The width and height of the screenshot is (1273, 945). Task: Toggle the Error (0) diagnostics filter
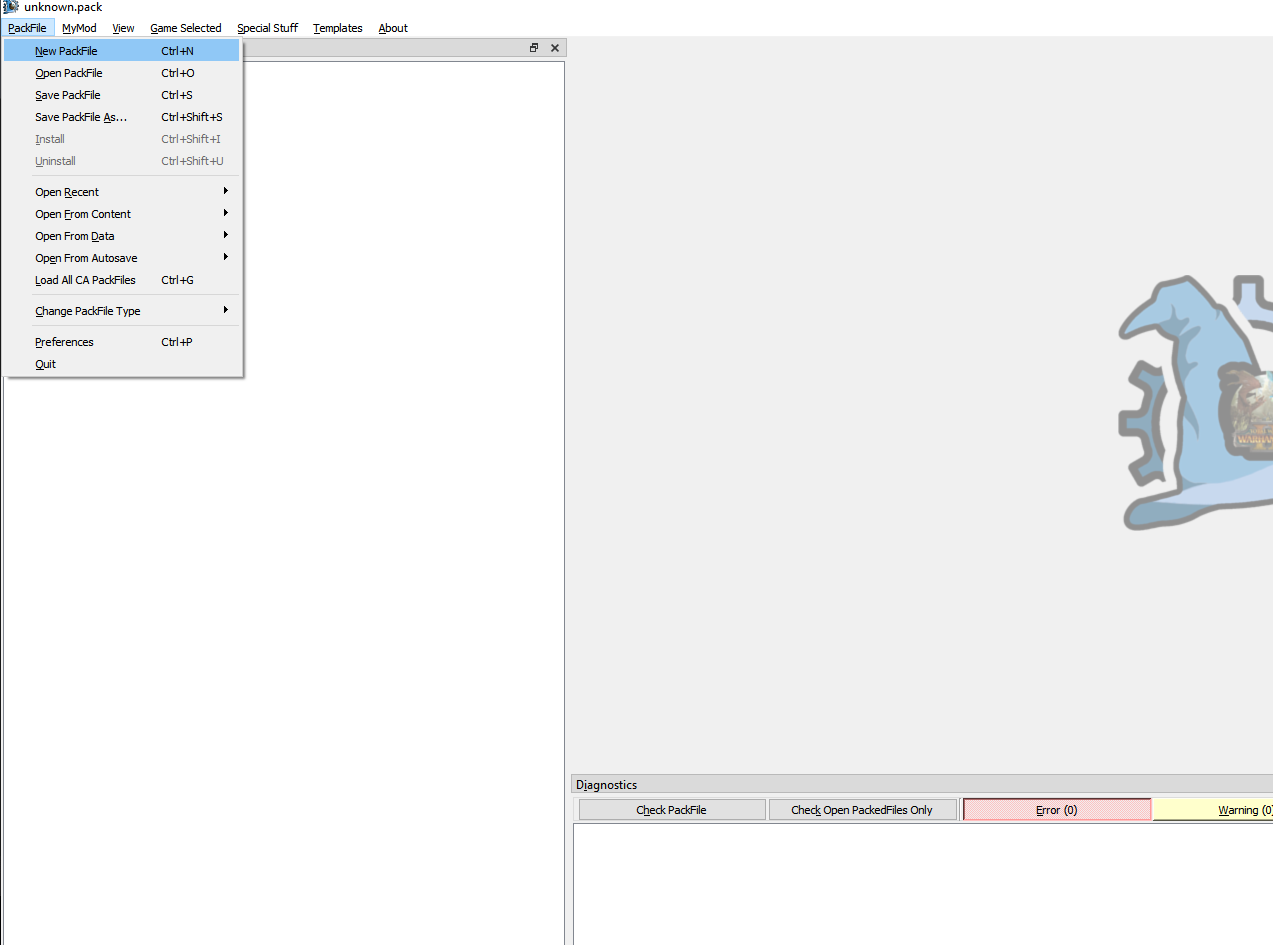[x=1056, y=810]
